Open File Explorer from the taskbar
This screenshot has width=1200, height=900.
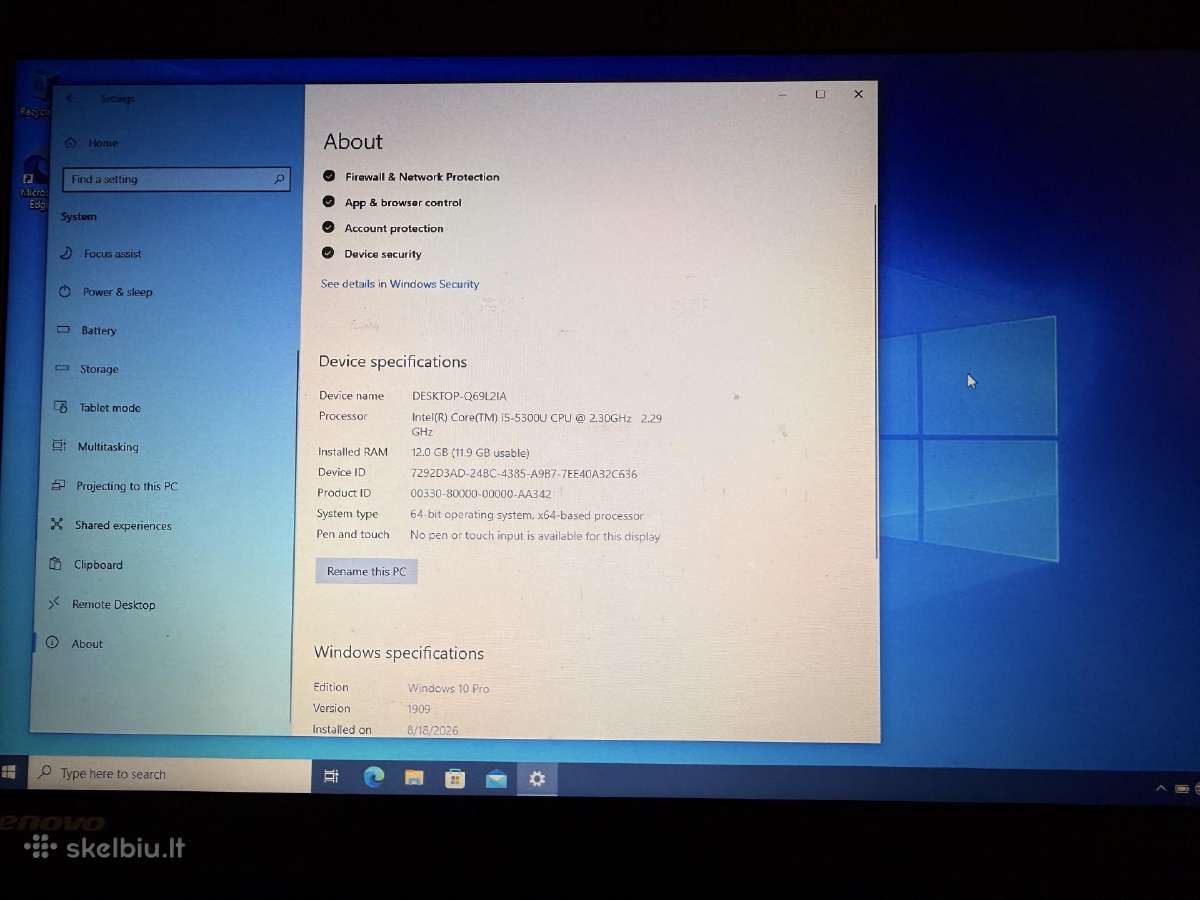pos(414,778)
